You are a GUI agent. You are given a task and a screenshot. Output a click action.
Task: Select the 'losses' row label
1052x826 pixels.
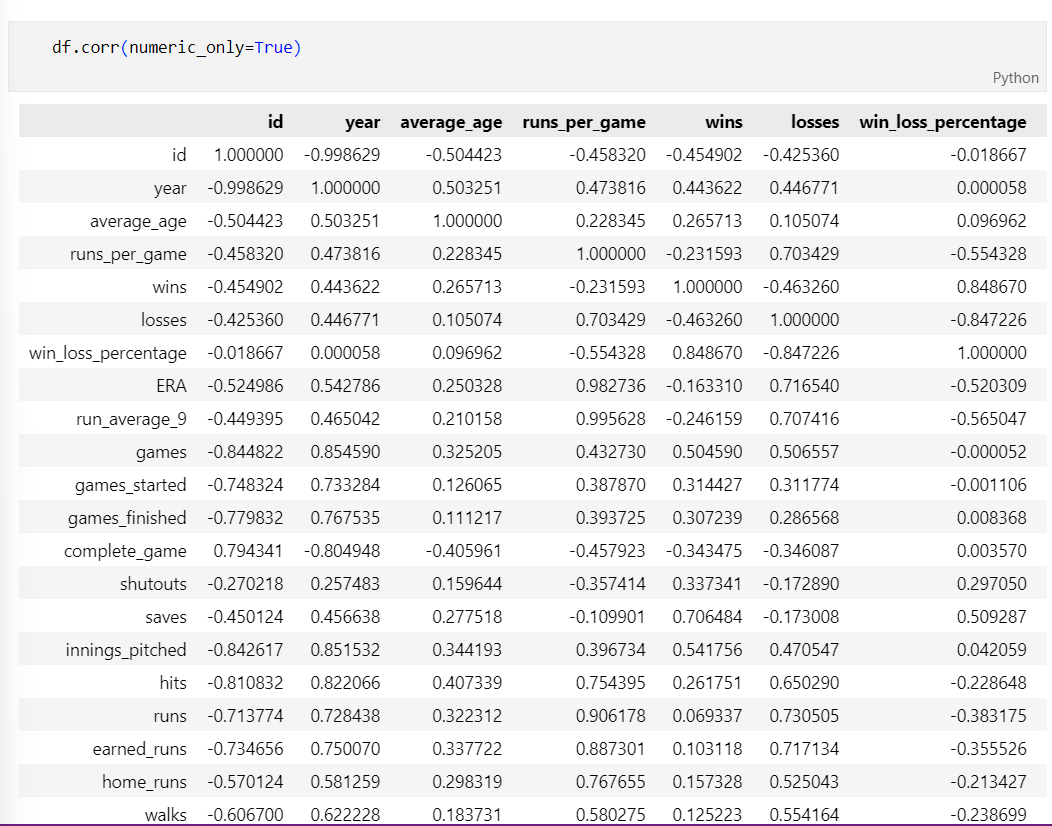click(x=164, y=319)
